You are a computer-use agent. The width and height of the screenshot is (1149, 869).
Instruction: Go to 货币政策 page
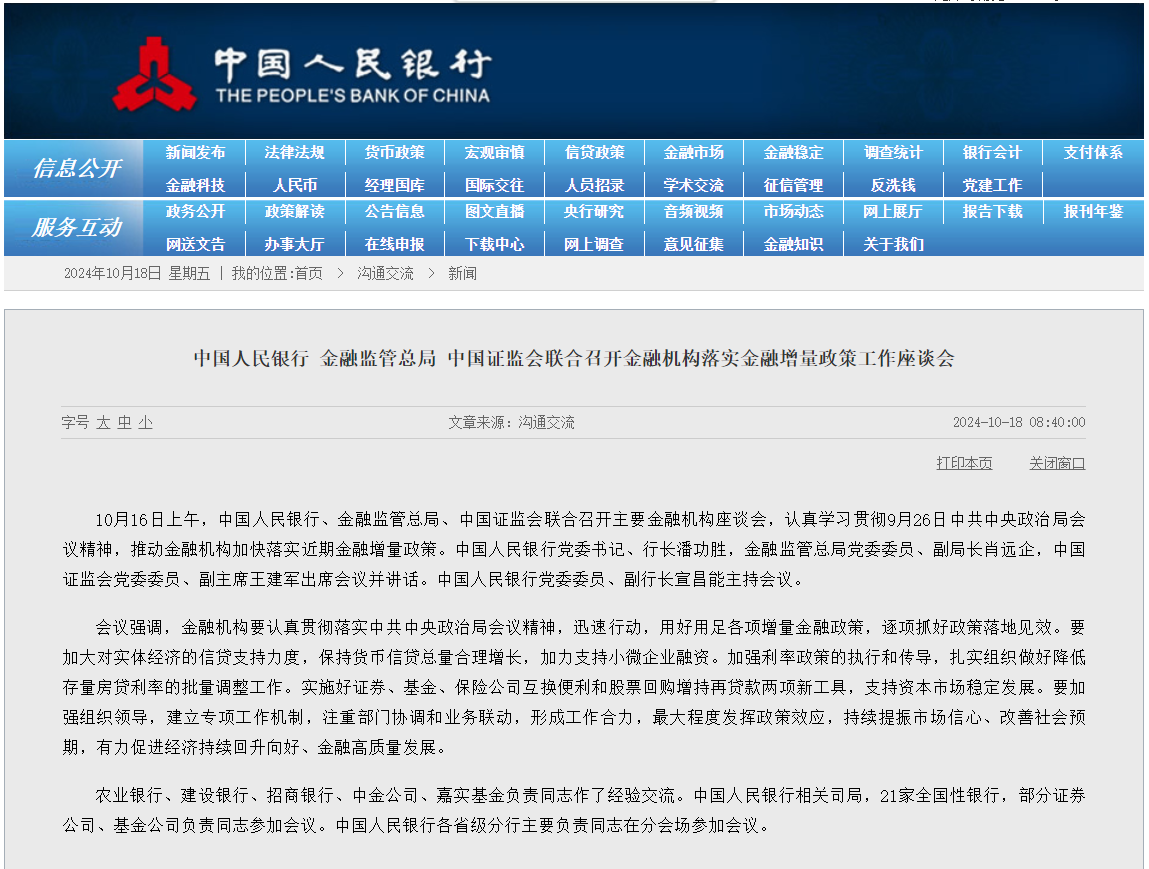(394, 152)
